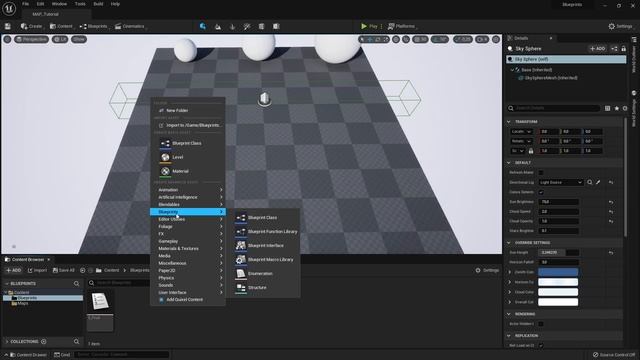
Task: Click the Content Browser Import button
Action: point(37,270)
